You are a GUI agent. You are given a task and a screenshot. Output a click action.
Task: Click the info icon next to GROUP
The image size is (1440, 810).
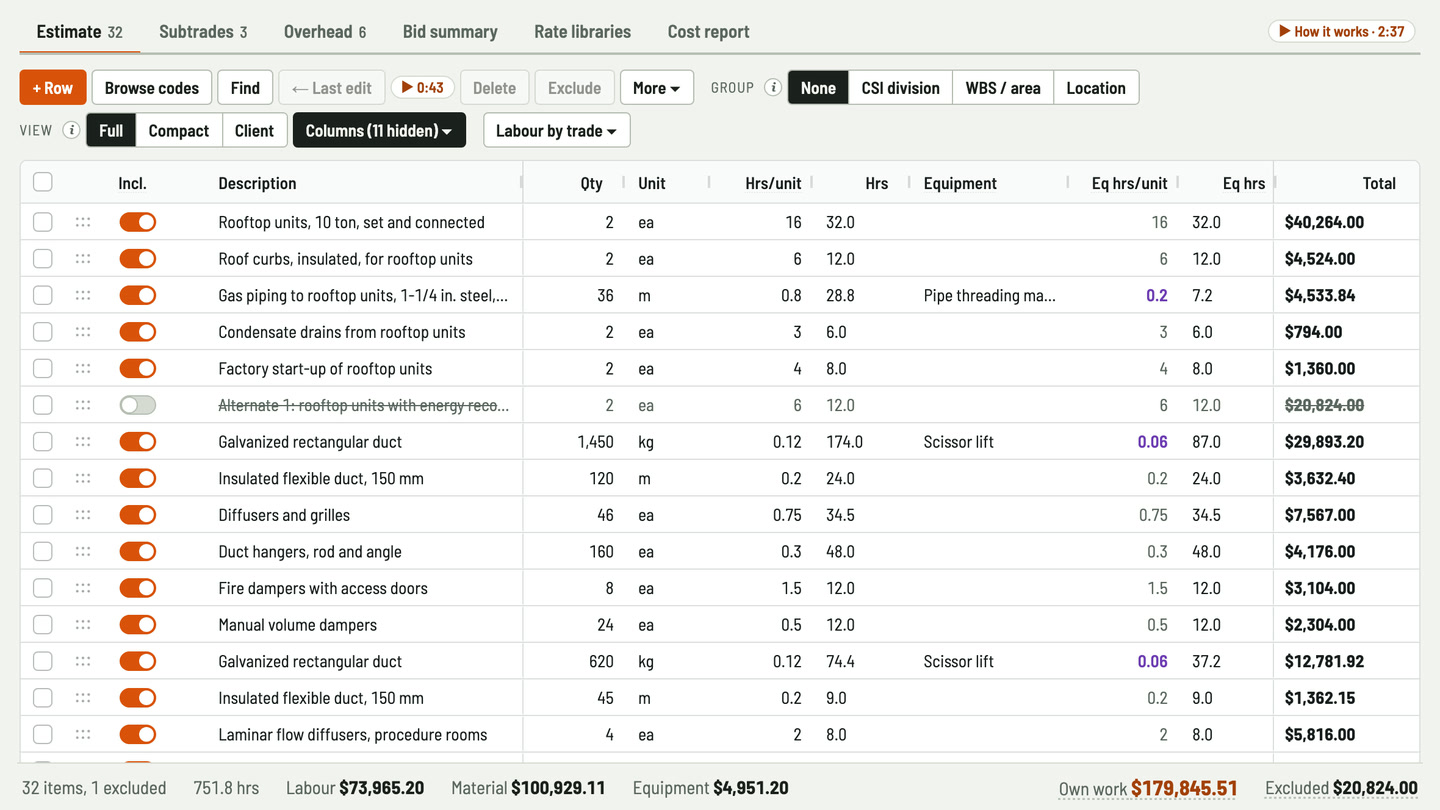[772, 87]
